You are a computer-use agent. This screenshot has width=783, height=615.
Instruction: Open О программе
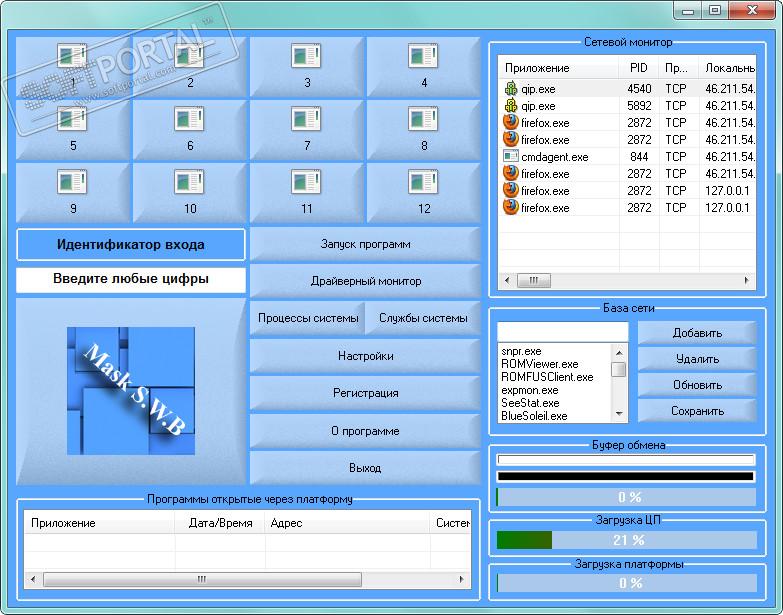pyautogui.click(x=365, y=431)
